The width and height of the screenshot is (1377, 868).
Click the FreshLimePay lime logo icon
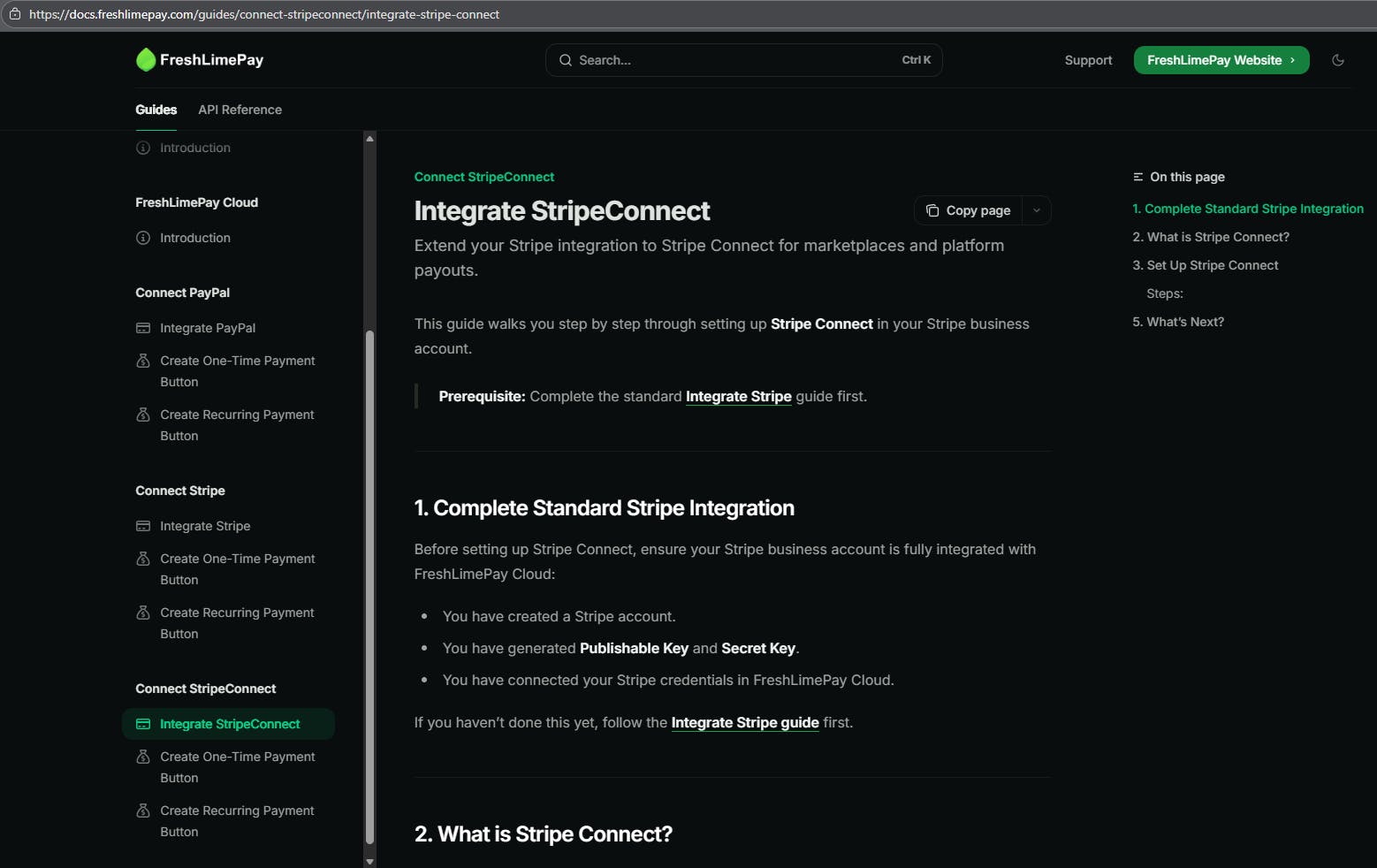[x=146, y=59]
